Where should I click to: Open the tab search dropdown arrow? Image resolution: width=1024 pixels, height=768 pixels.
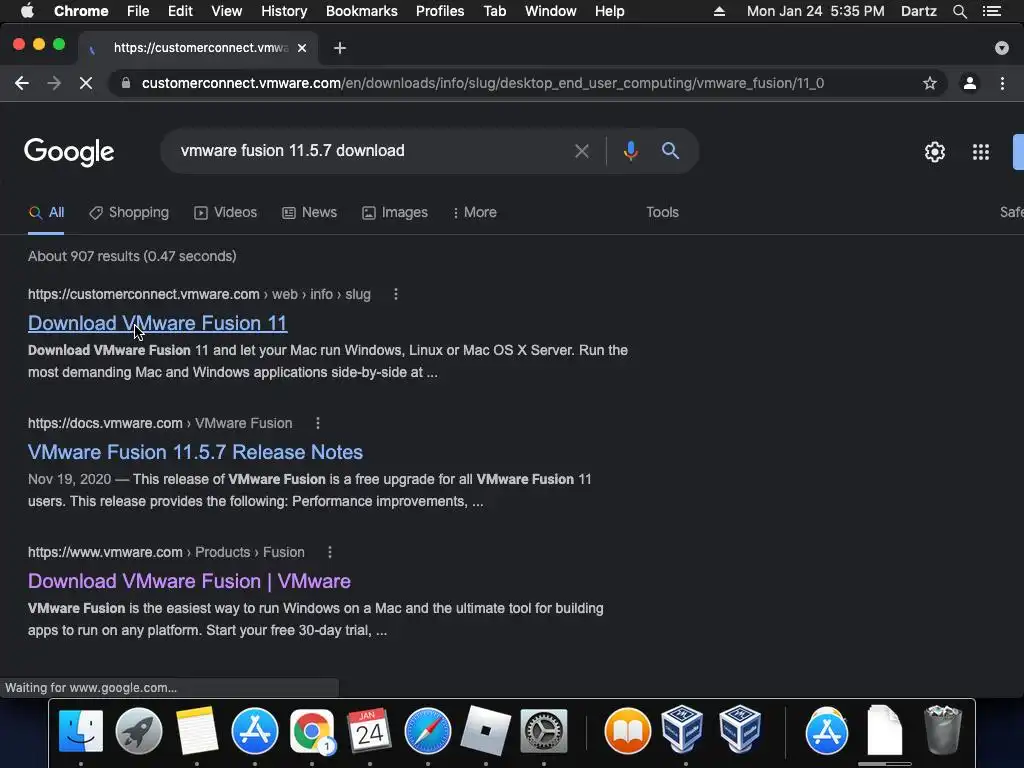[x=1001, y=48]
